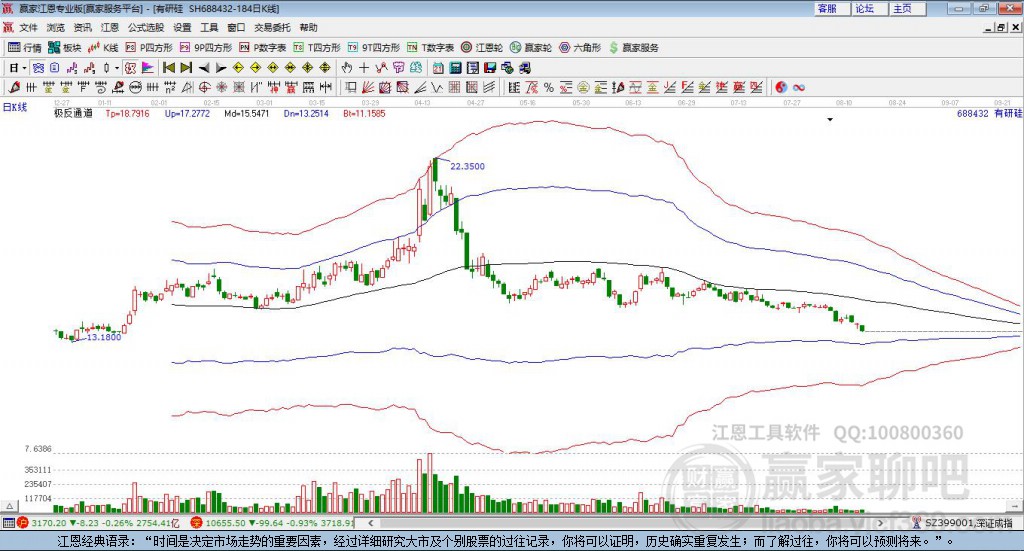This screenshot has height=551, width=1024.
Task: Open the 浏览 menu
Action: [56, 27]
